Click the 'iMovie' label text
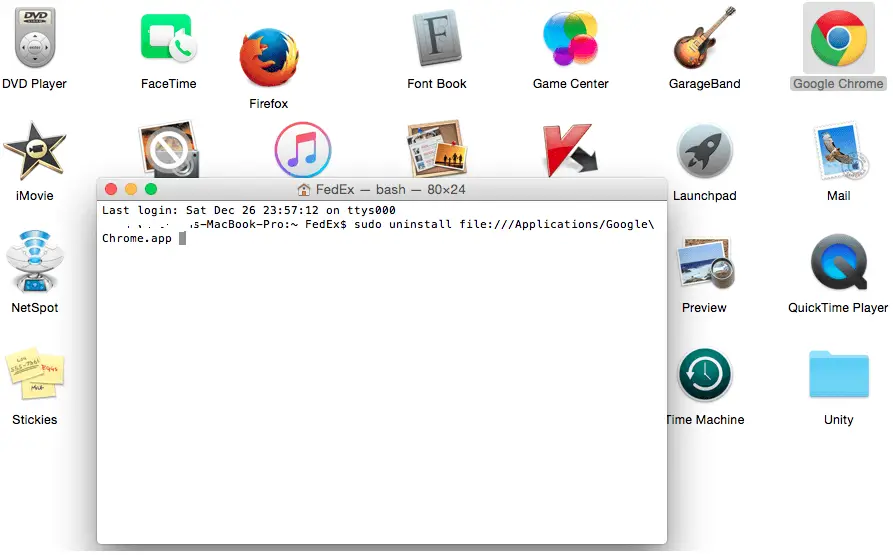 click(x=35, y=196)
